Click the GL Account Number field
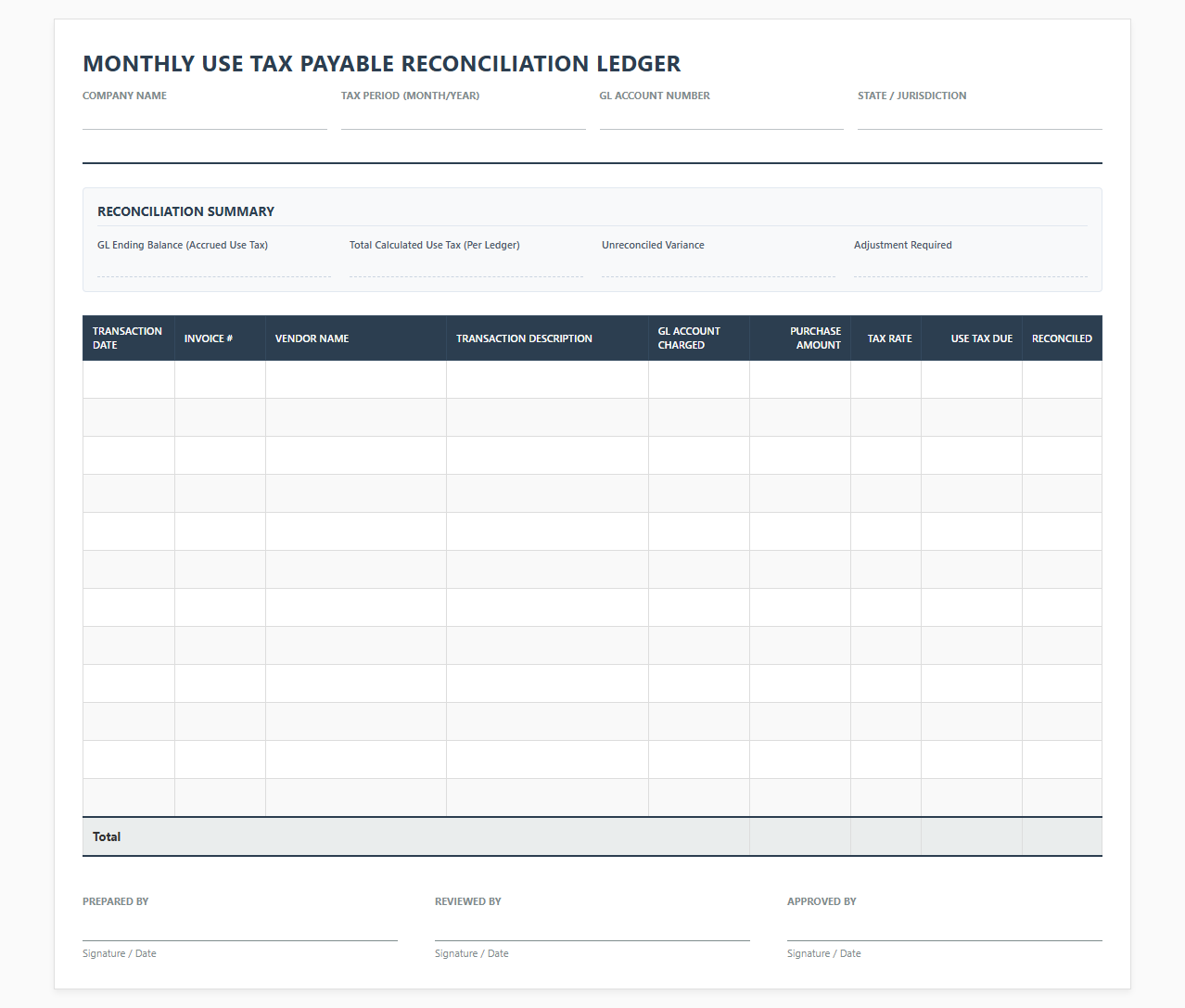1185x1008 pixels. click(x=721, y=118)
